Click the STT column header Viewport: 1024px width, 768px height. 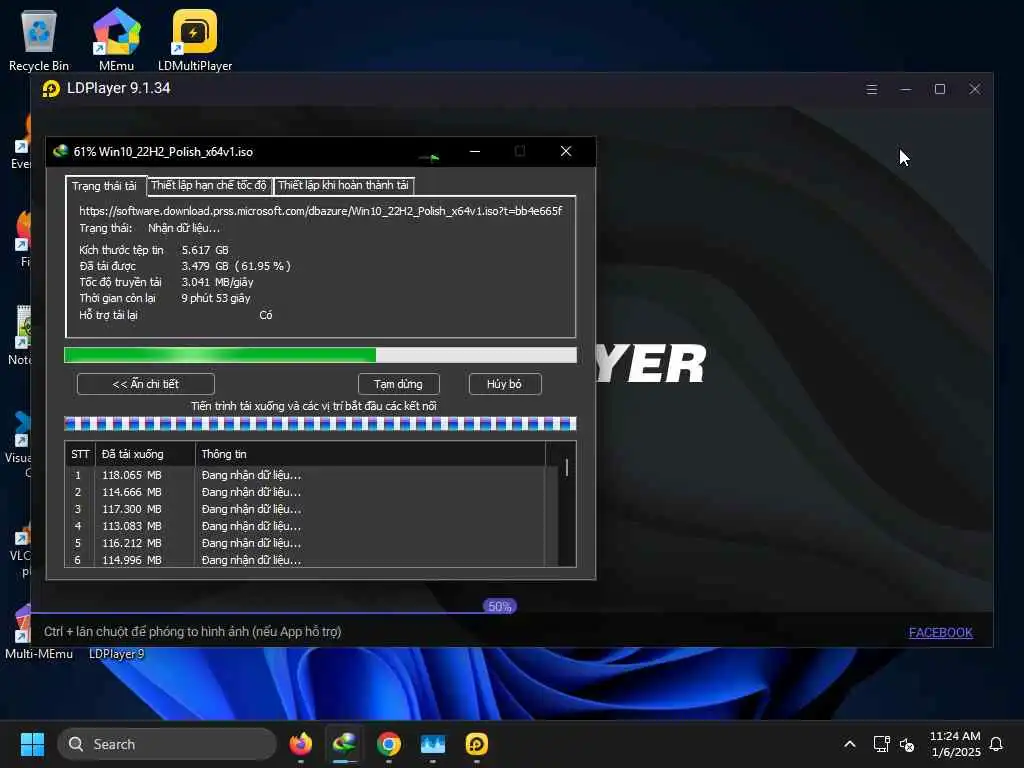click(80, 454)
